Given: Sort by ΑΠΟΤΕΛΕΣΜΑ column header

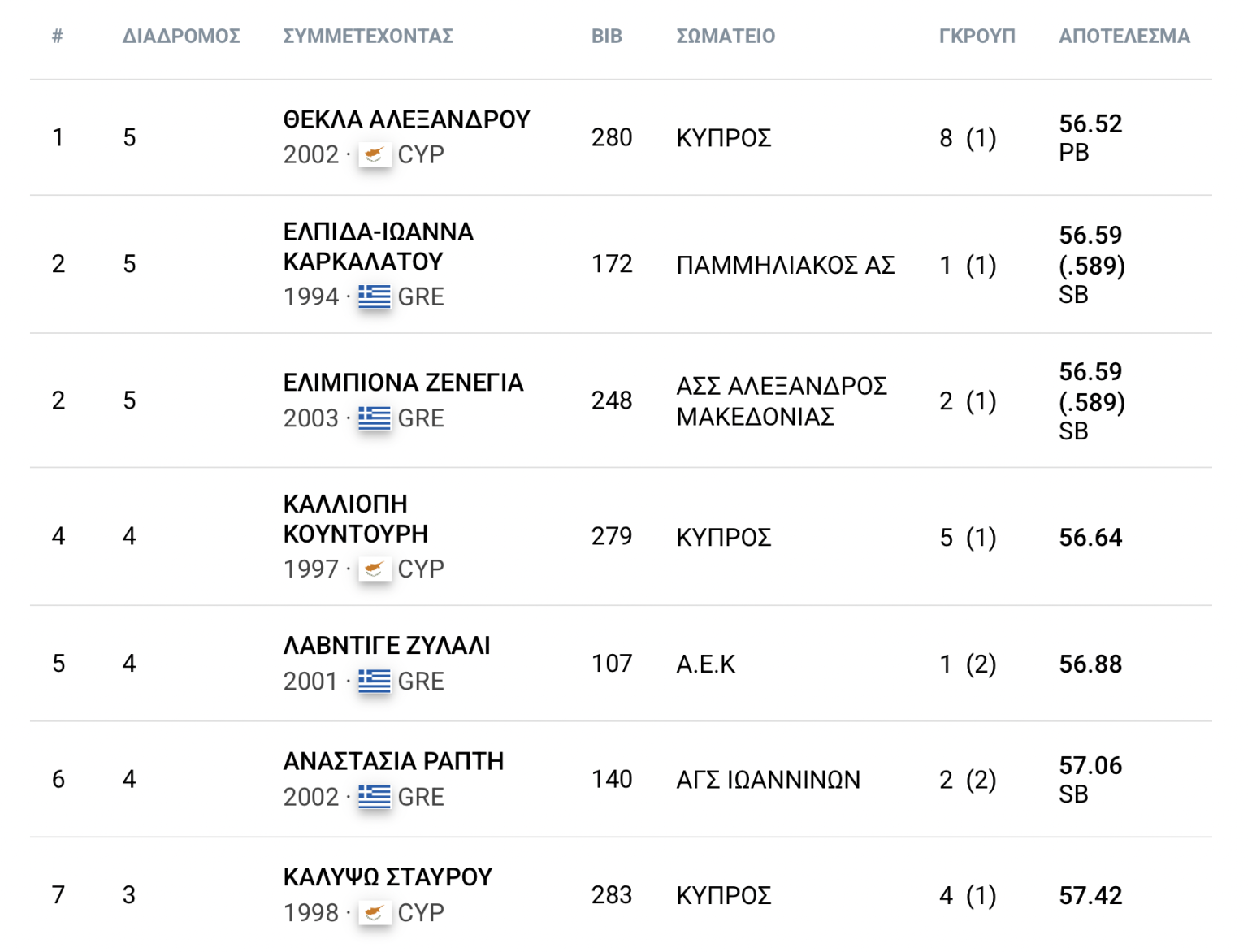Looking at the screenshot, I should click(1124, 36).
